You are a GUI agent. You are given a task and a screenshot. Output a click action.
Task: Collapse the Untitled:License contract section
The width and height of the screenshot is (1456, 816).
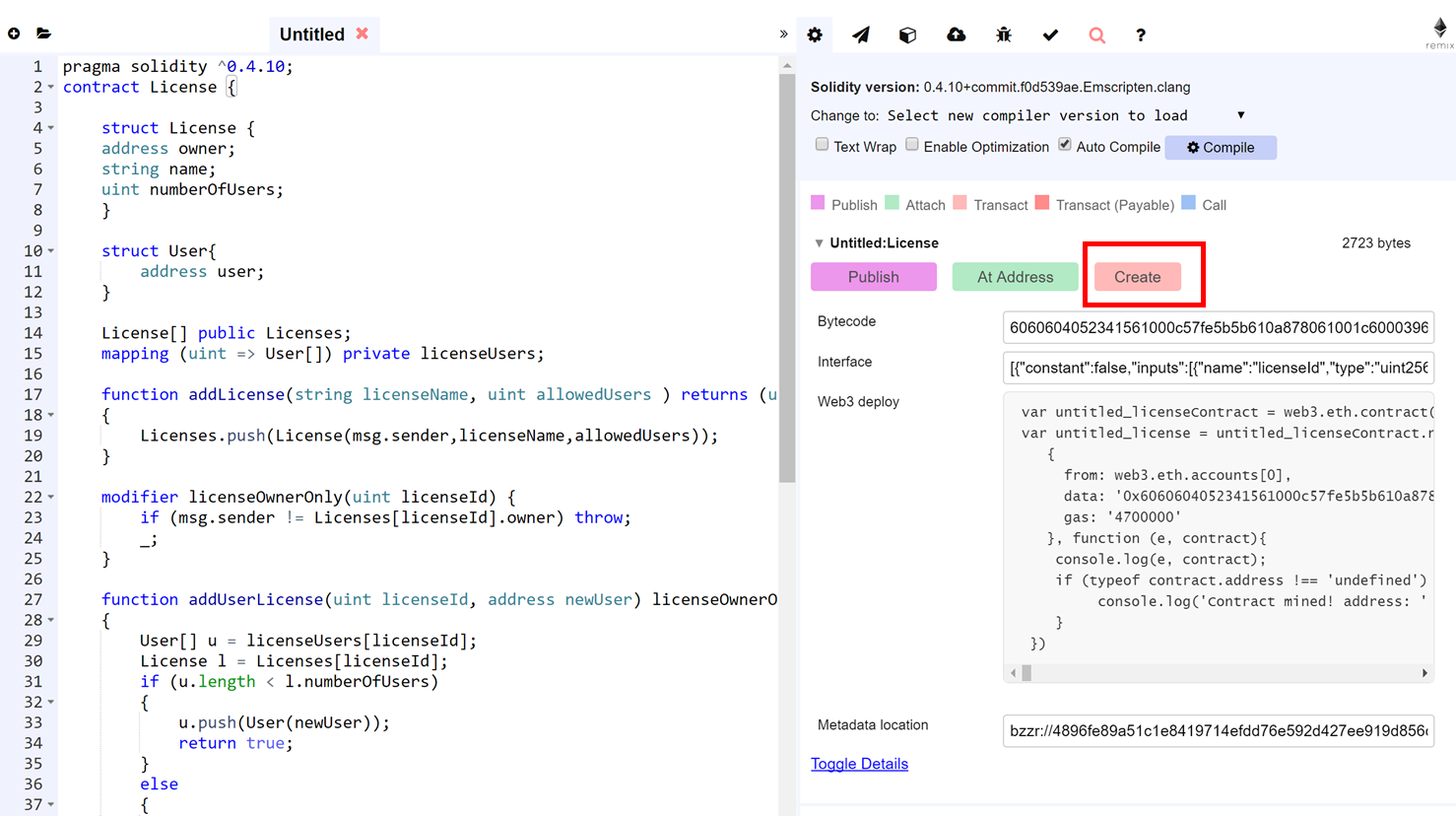pos(819,243)
